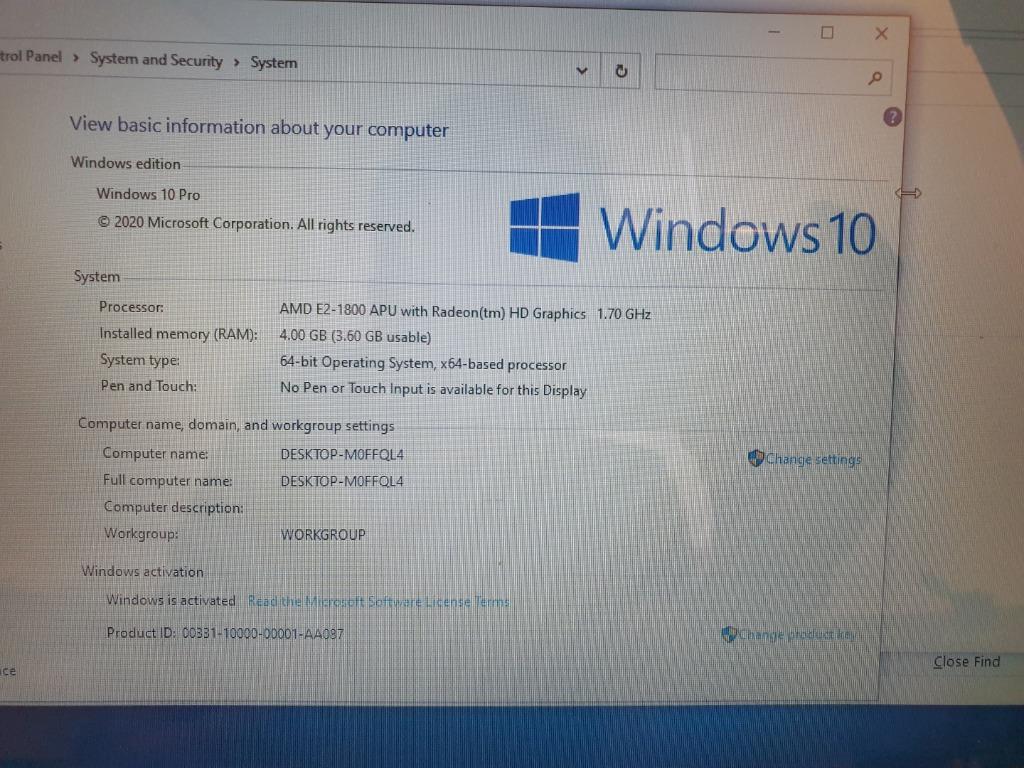The height and width of the screenshot is (768, 1024).
Task: Click the Computer description label
Action: [x=173, y=507]
